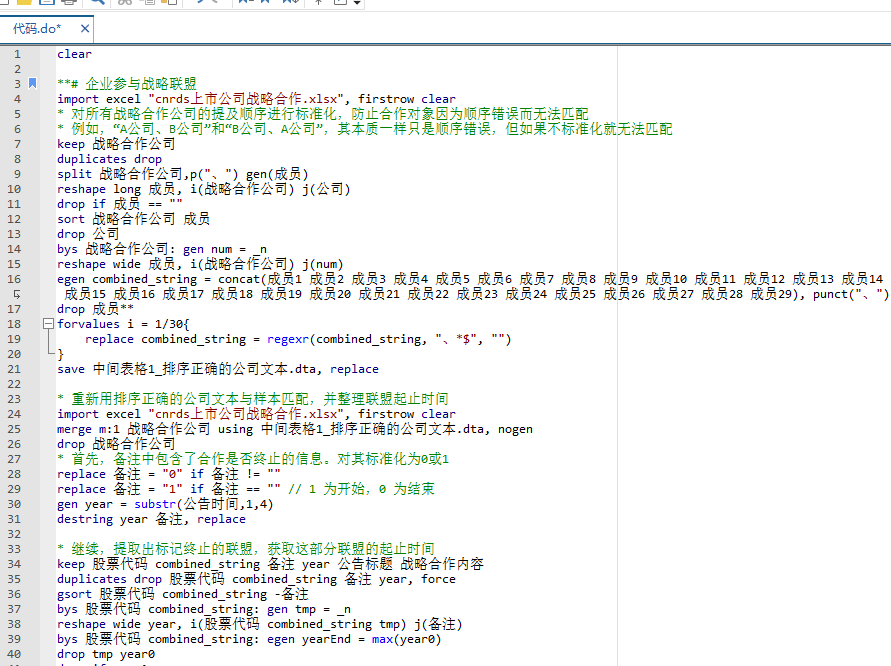Click the line 33 comment starting 继续
The height and width of the screenshot is (666, 891).
coord(245,549)
